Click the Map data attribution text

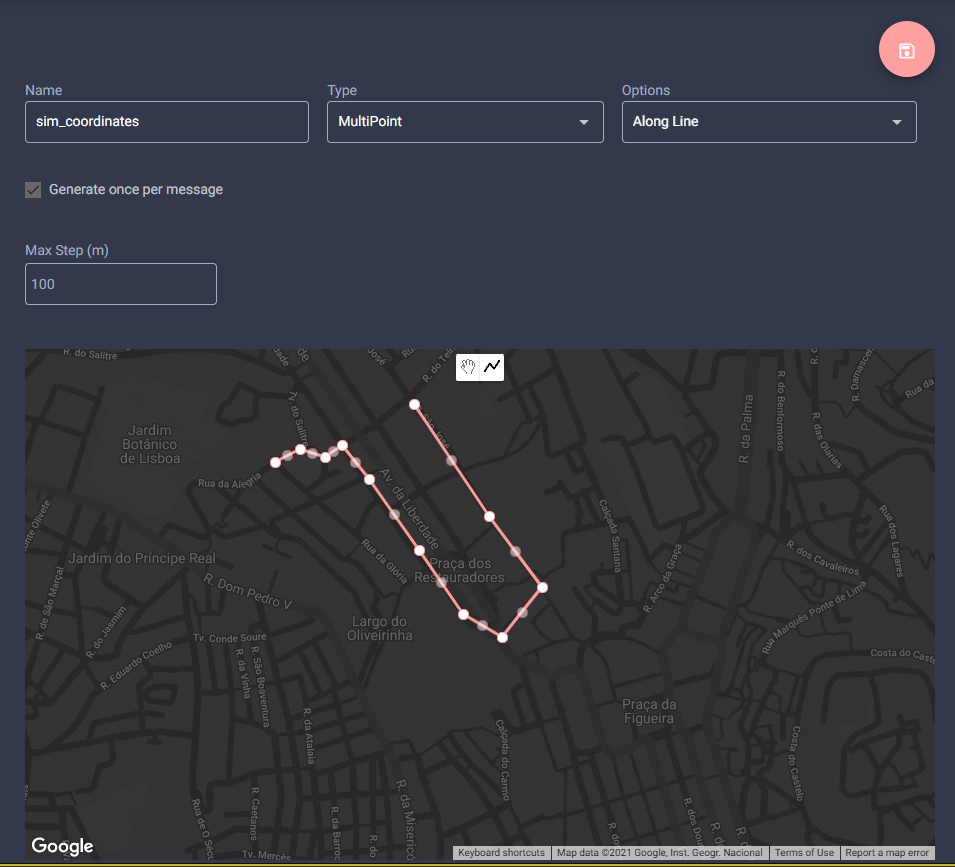[x=661, y=853]
